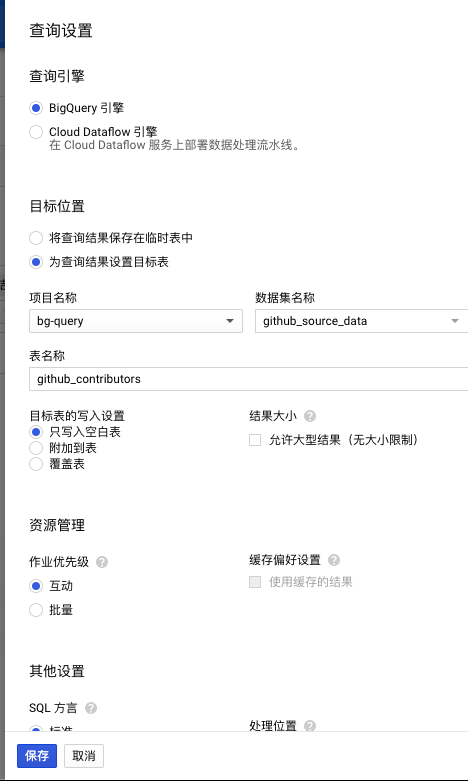
Task: Select 覆盖表 write option
Action: [x=36, y=464]
